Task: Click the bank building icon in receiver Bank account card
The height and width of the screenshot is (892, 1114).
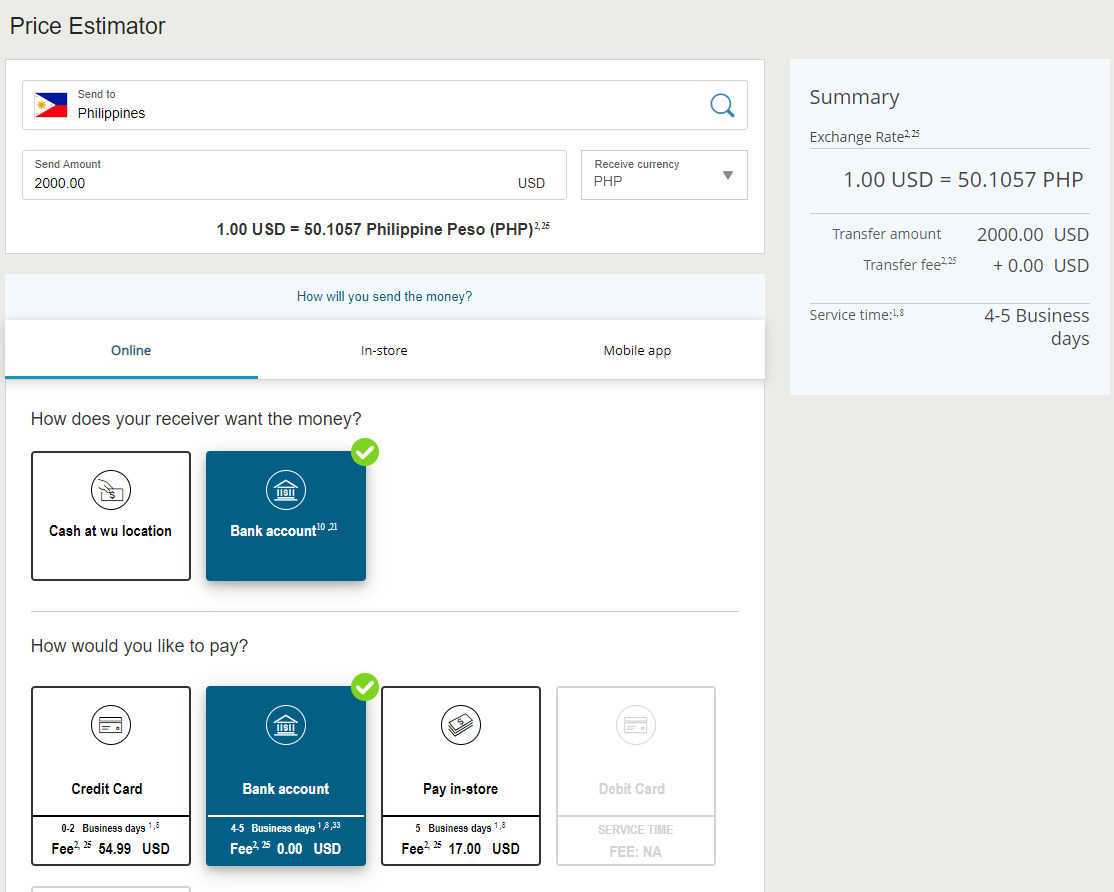Action: coord(286,490)
